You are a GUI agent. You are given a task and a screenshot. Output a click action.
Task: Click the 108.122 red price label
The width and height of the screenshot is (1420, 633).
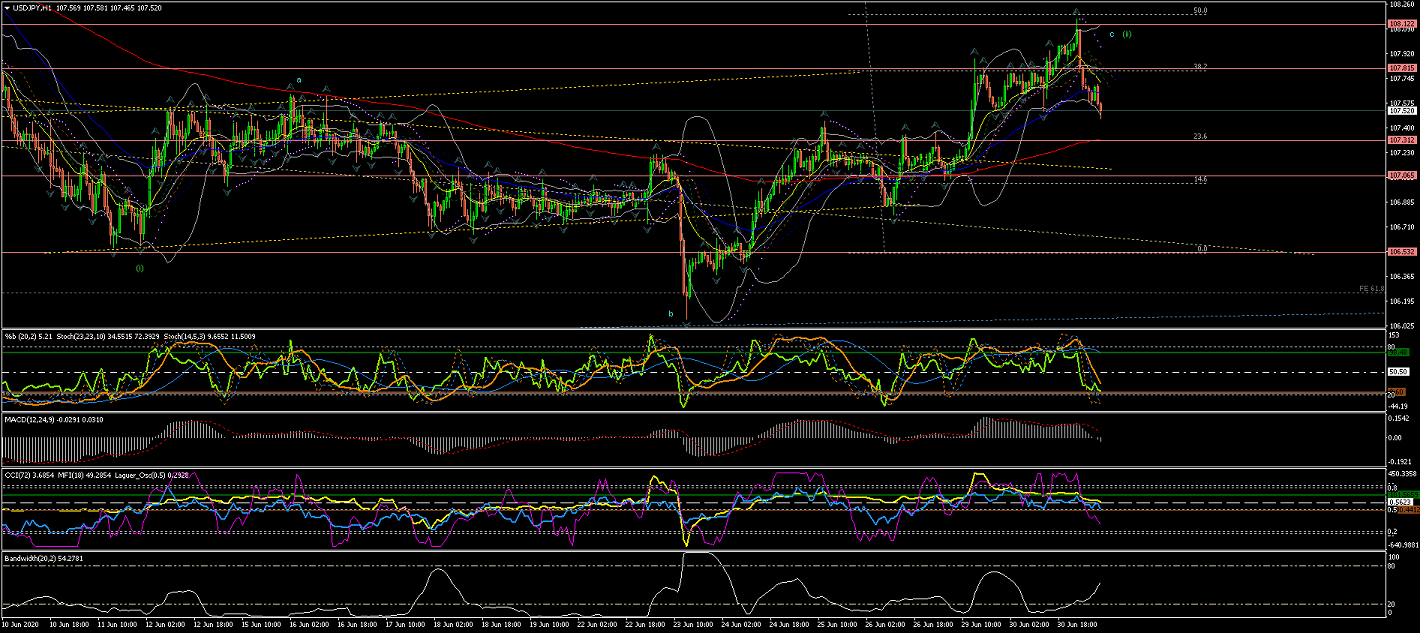click(x=1401, y=23)
